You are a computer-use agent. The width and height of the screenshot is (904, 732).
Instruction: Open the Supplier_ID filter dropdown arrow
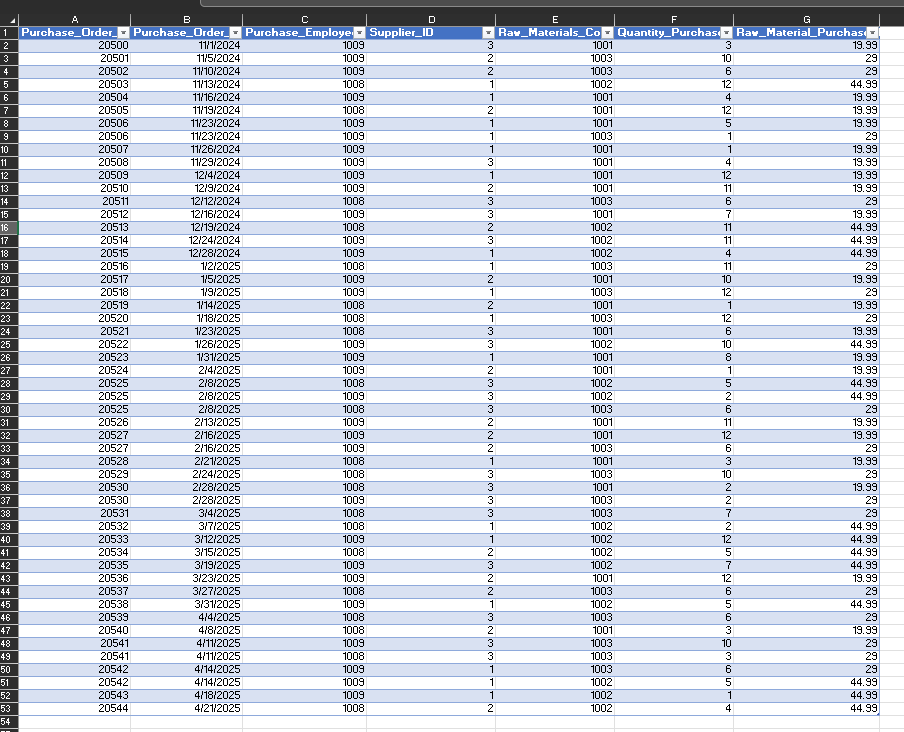(488, 33)
